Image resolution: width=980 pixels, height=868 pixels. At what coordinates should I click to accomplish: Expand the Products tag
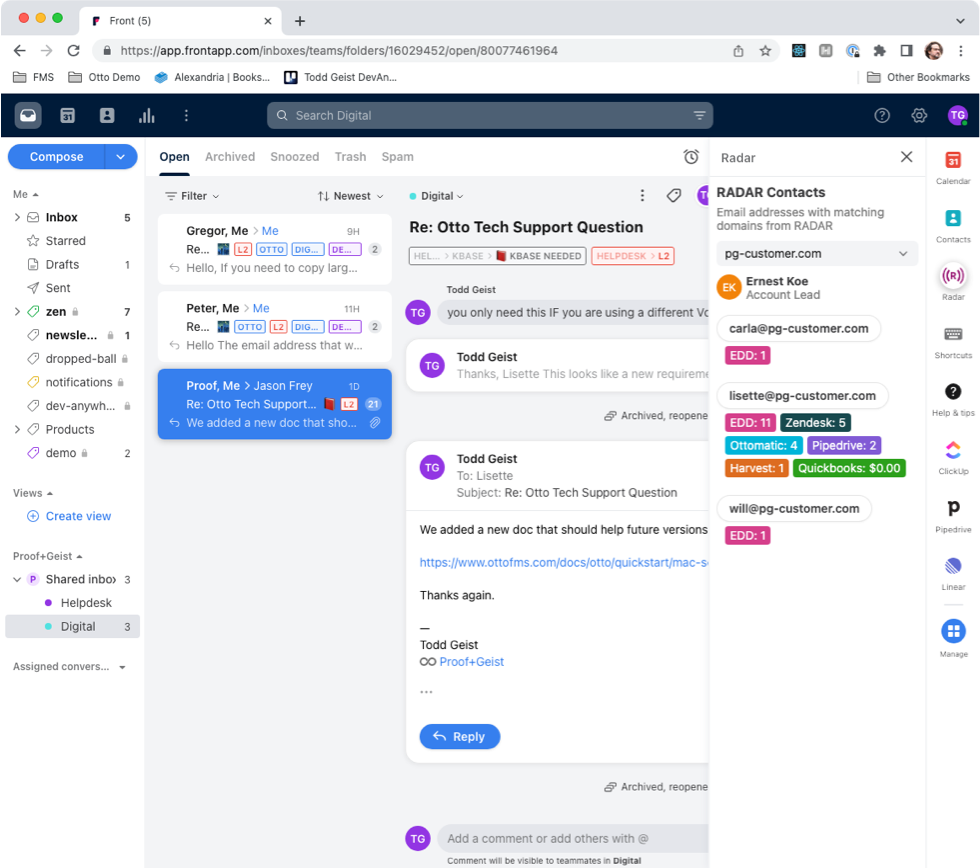[x=17, y=429]
